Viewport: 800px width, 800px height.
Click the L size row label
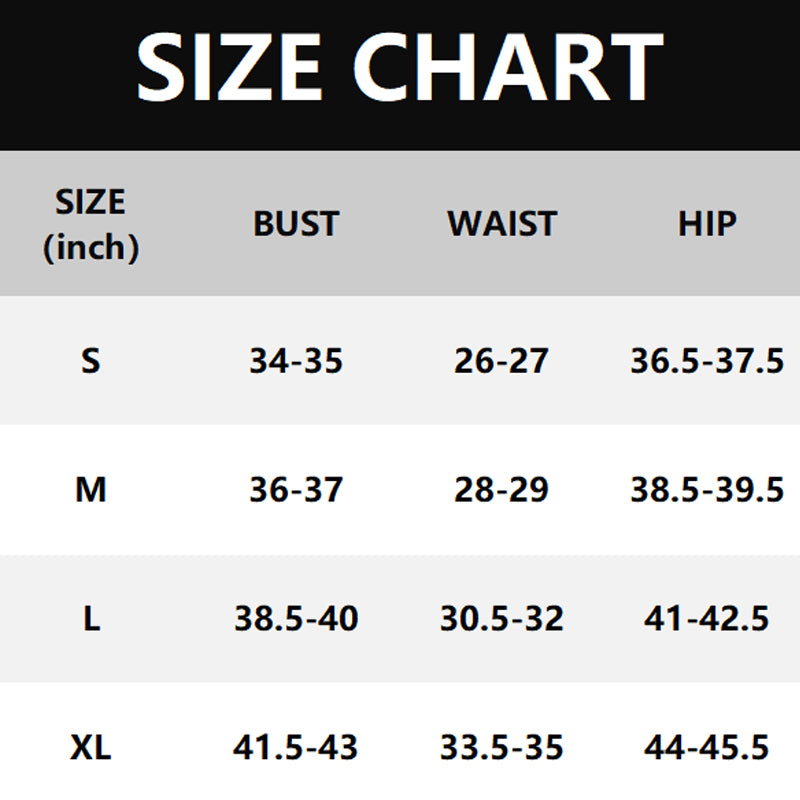(x=91, y=619)
